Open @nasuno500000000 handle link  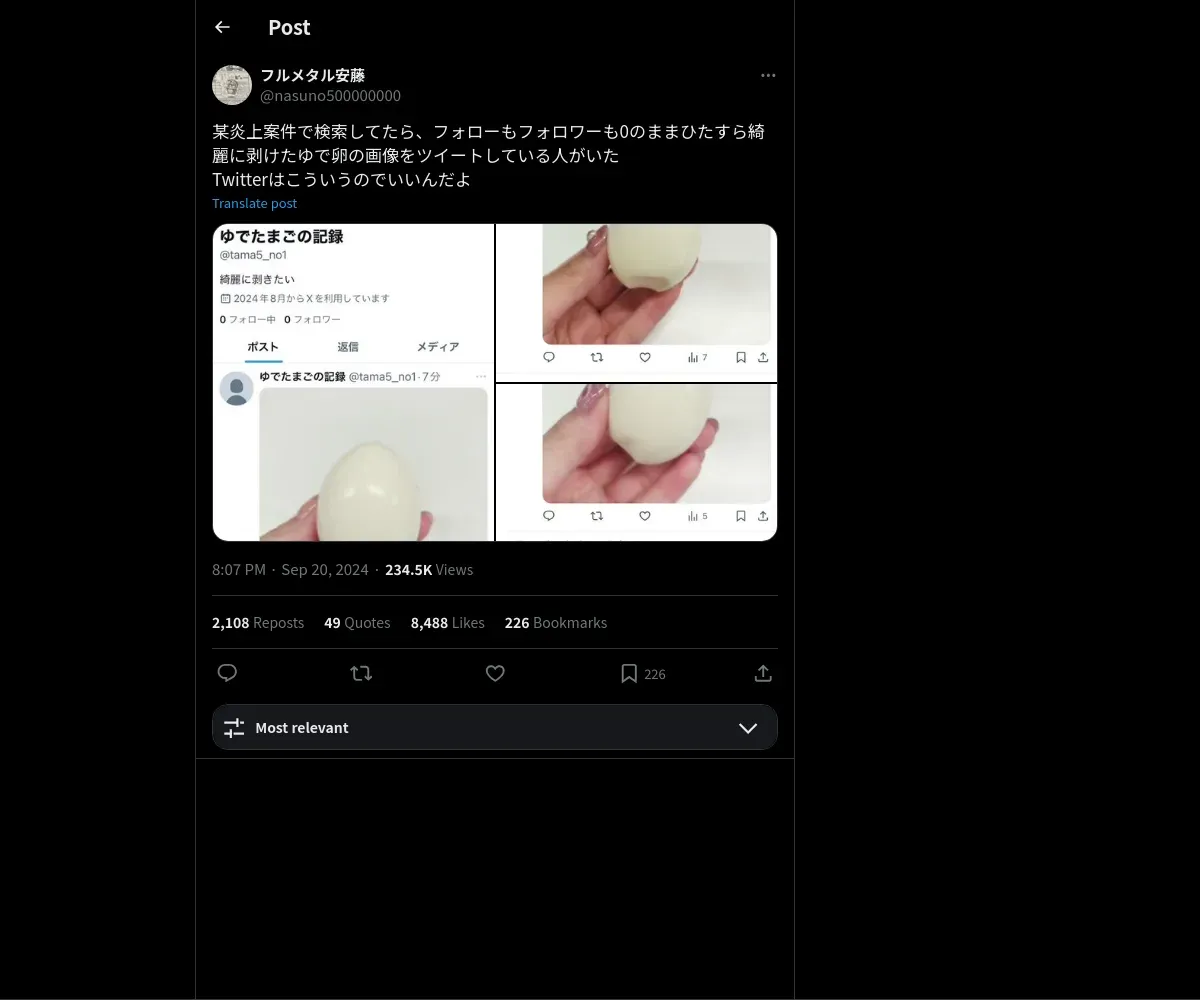pos(330,96)
